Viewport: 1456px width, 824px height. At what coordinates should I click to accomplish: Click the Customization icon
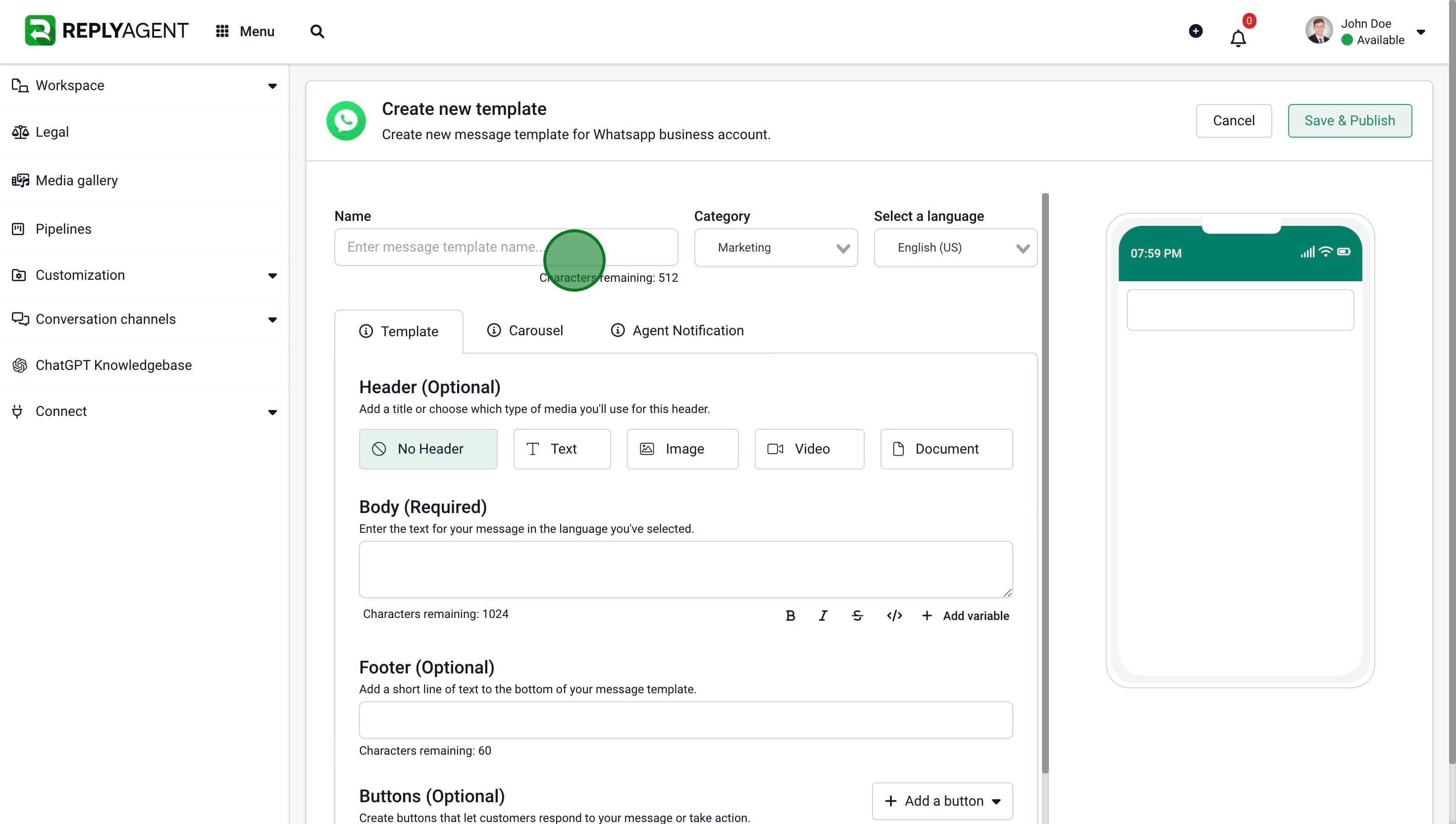[19, 275]
